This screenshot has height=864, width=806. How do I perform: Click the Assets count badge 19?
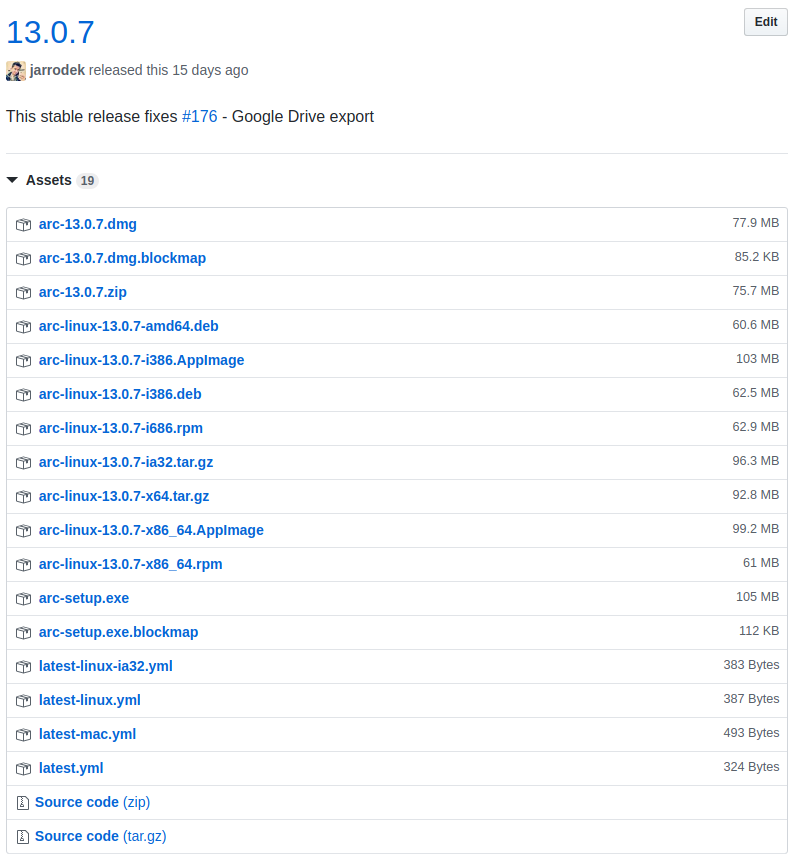(88, 181)
